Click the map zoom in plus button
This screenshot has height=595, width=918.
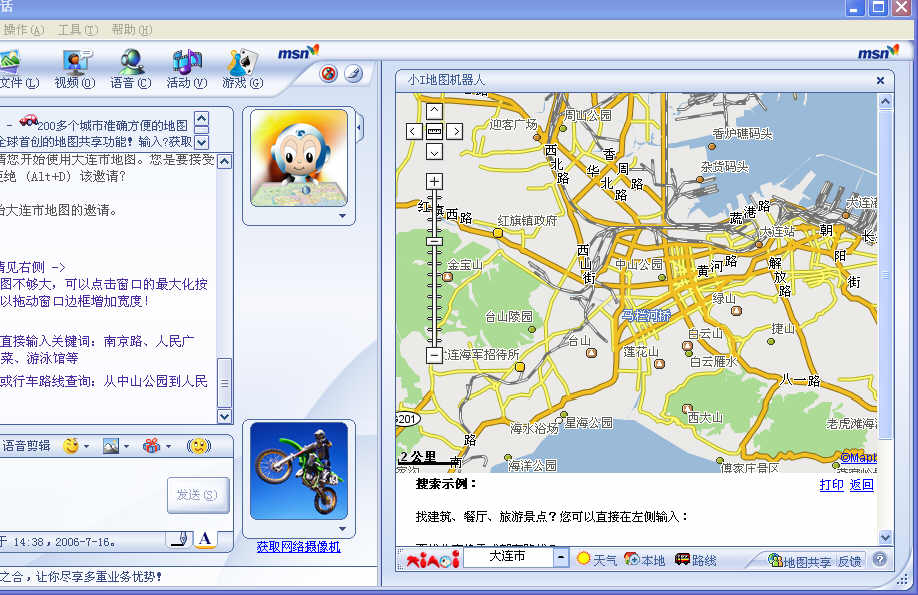tap(434, 181)
